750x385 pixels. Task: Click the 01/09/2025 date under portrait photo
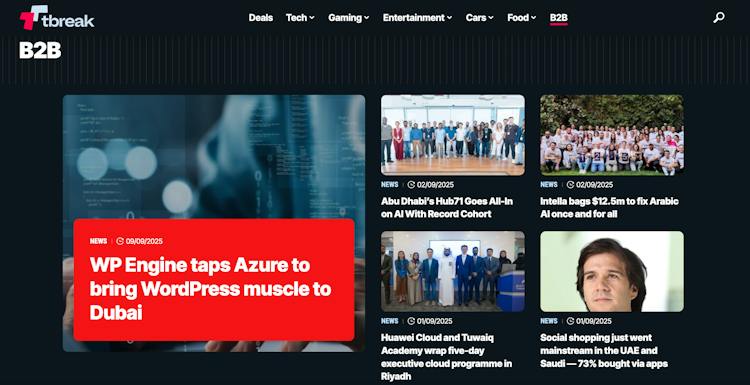click(595, 321)
